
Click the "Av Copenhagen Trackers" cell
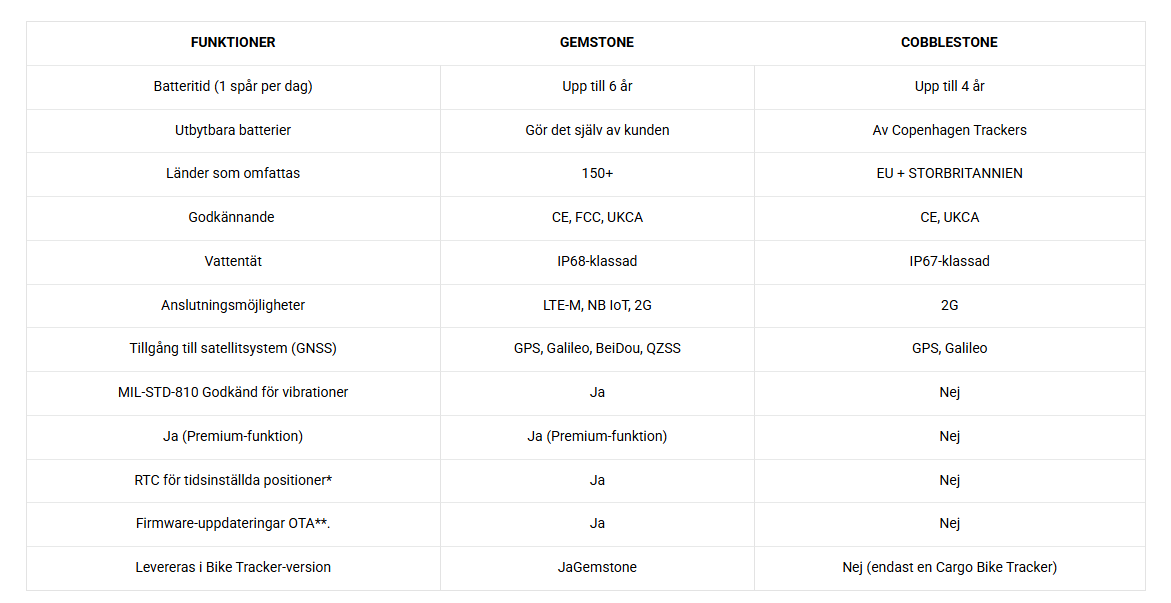point(949,130)
